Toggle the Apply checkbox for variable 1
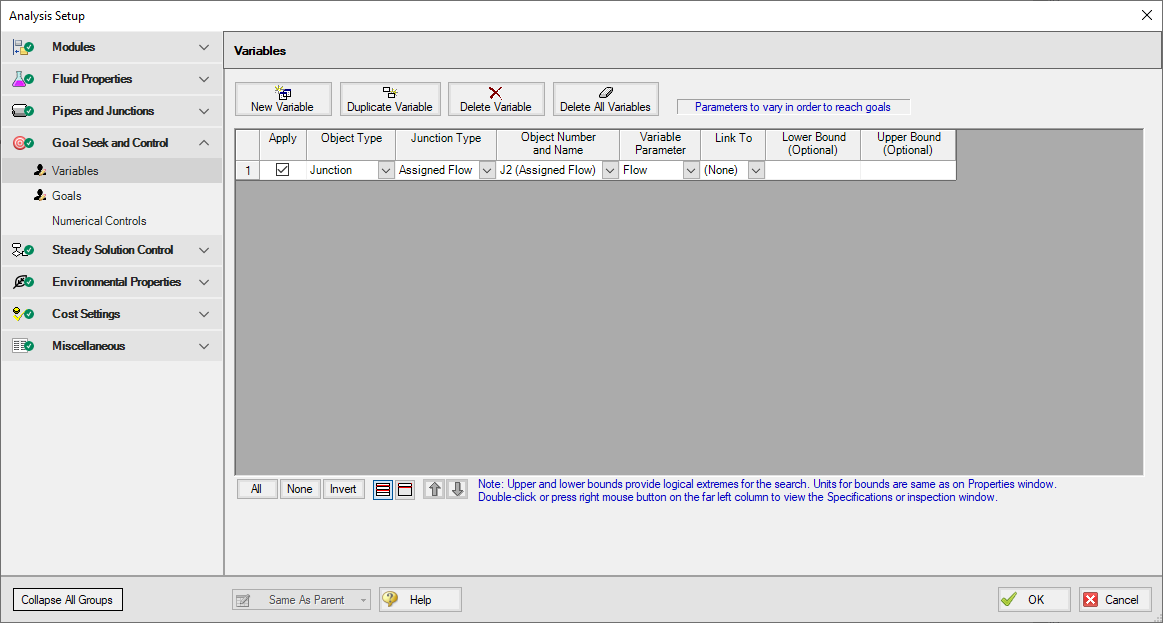The width and height of the screenshot is (1163, 623). point(282,169)
